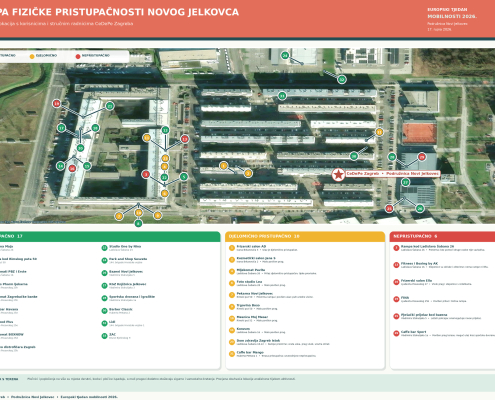Select orange map marker 31
This screenshot has height=400, width=495.
pyautogui.click(x=379, y=132)
